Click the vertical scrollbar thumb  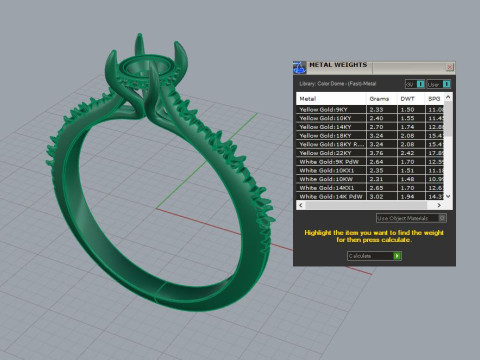coord(448,118)
